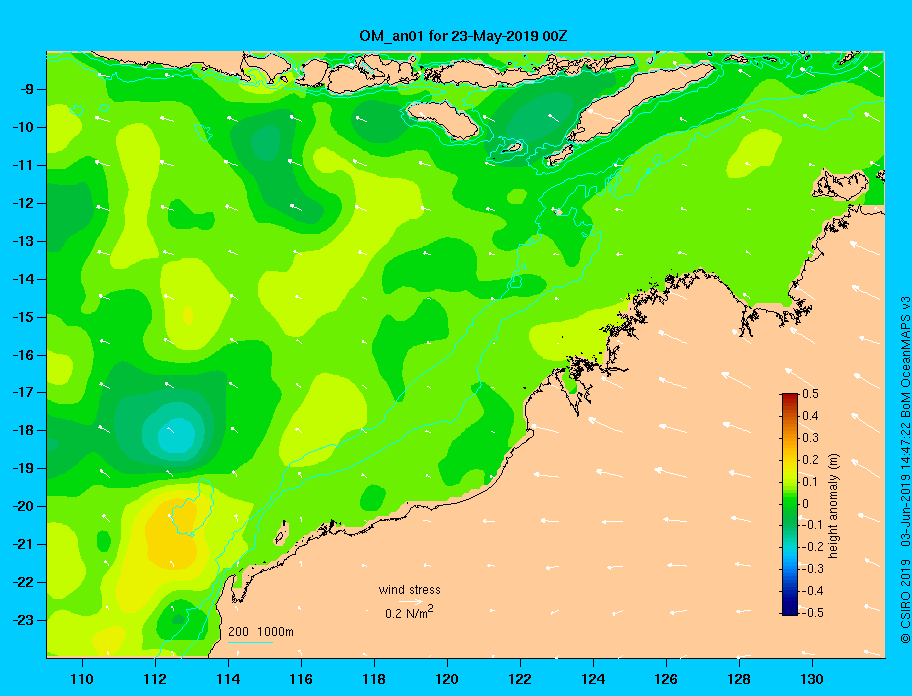Screen dimensions: 912x696
Task: Click latitude axis label "-23"
Action: coord(23,620)
